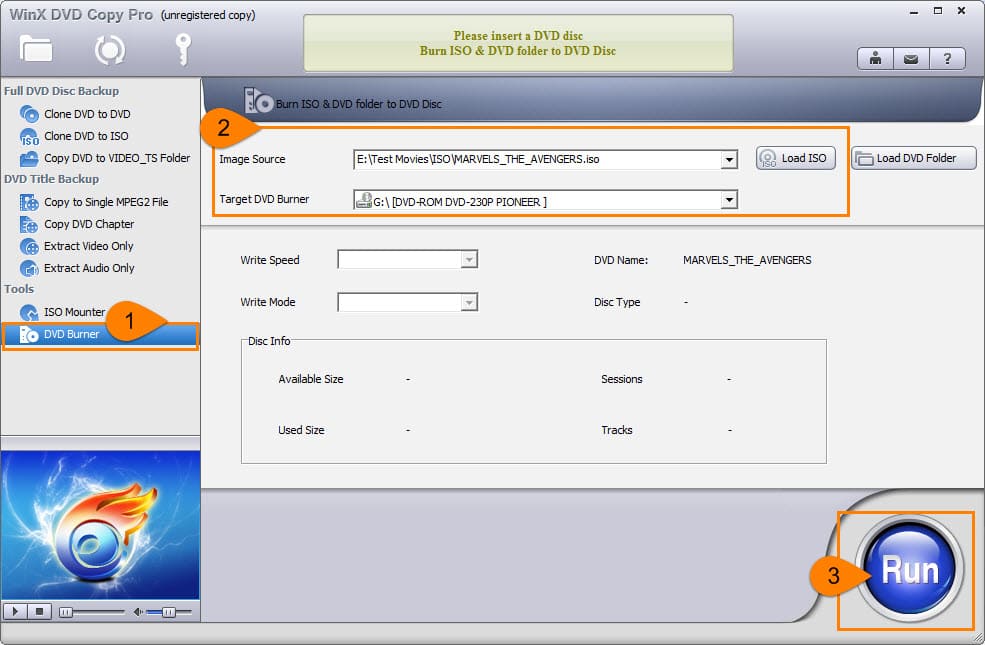Screen dimensions: 985x645
Task: Open the Write Speed dropdown
Action: click(x=469, y=260)
